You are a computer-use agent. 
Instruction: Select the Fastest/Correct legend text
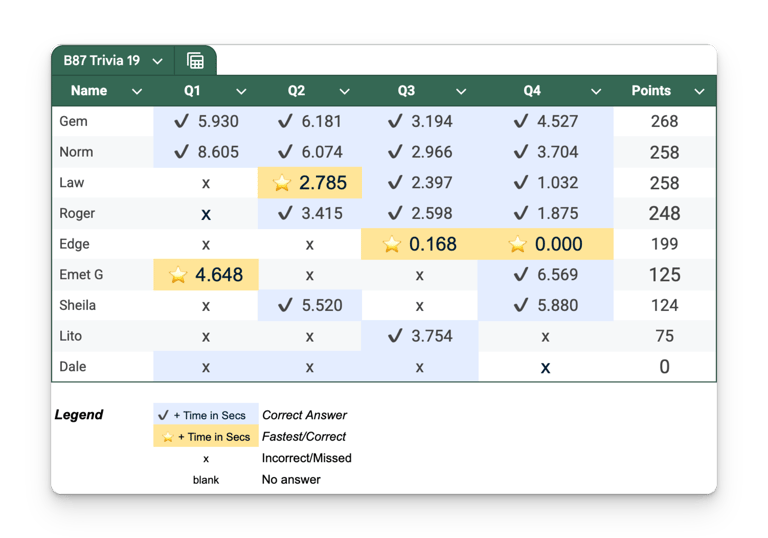click(304, 436)
